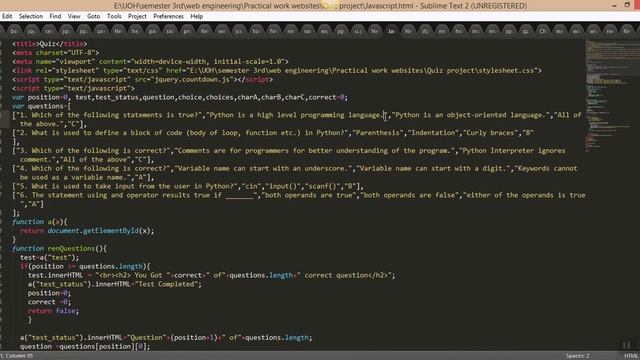The height and width of the screenshot is (360, 640).
Task: Click 'return document.getElementById(x);' line
Action: pyautogui.click(x=87, y=231)
